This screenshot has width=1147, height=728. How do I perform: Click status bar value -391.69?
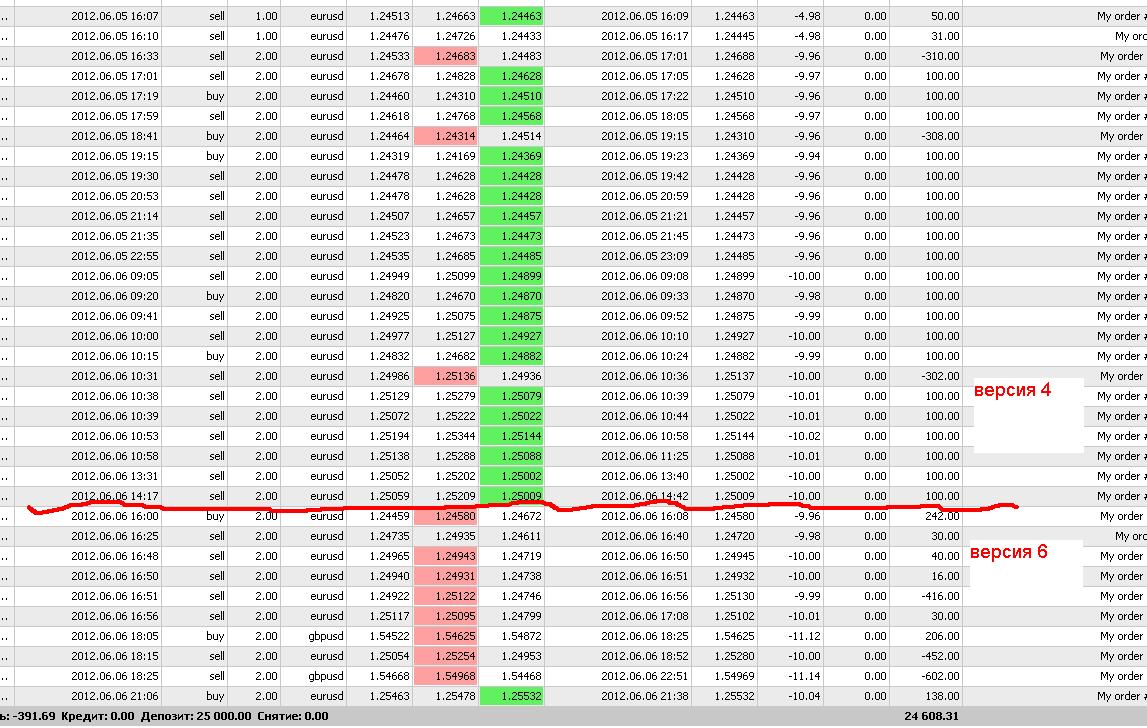[34, 716]
